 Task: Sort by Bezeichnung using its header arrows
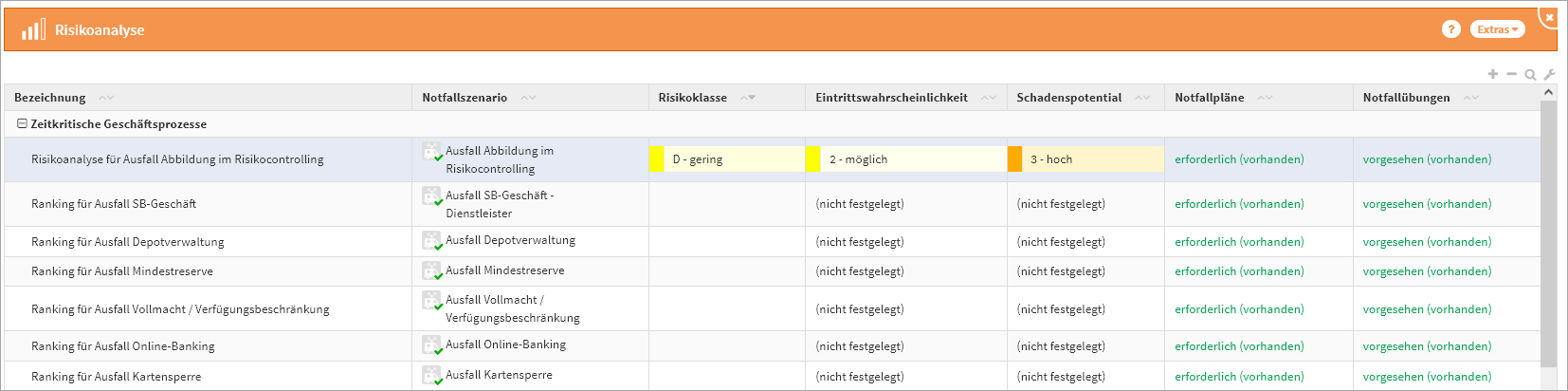(106, 98)
